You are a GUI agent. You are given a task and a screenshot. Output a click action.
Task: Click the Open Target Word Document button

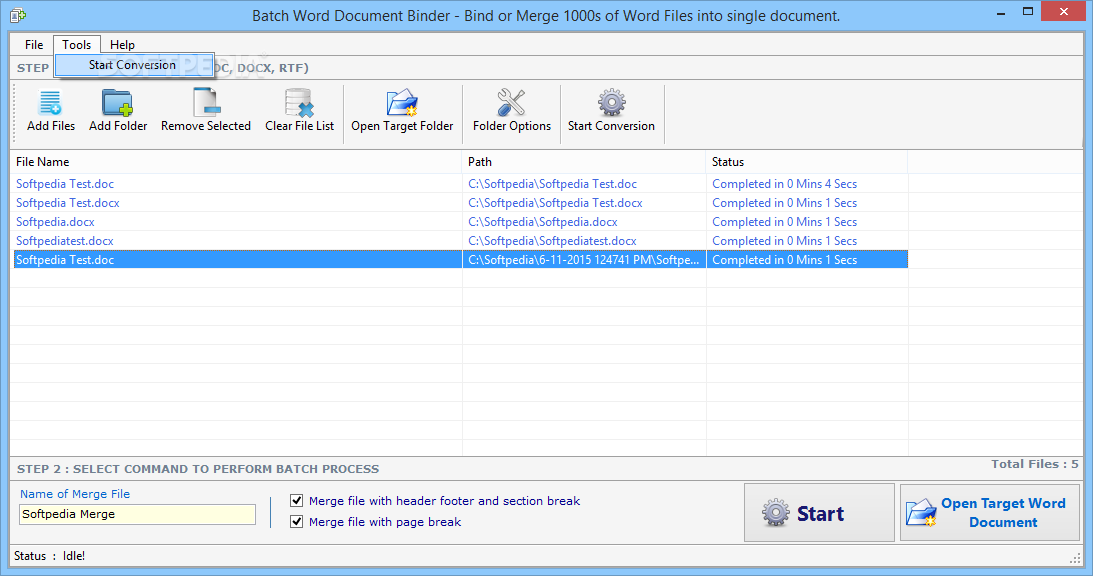coord(990,513)
